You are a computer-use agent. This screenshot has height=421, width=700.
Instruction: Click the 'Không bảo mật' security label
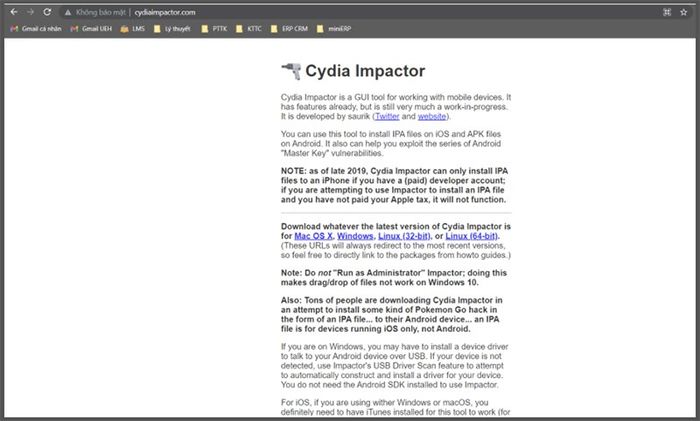point(101,13)
